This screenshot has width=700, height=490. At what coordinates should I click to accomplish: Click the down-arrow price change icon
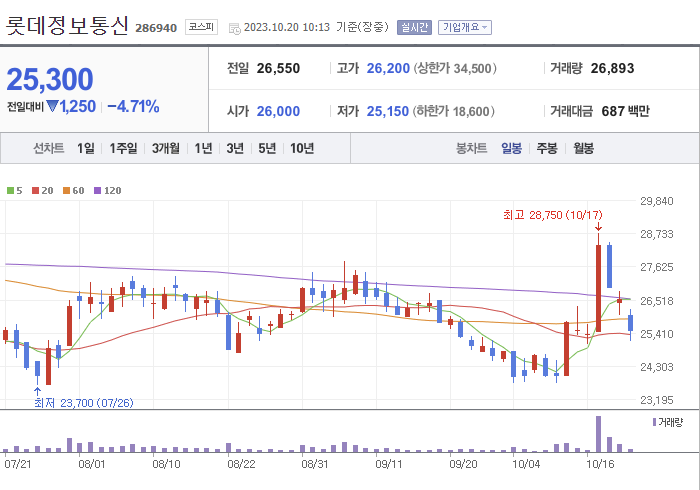point(52,106)
